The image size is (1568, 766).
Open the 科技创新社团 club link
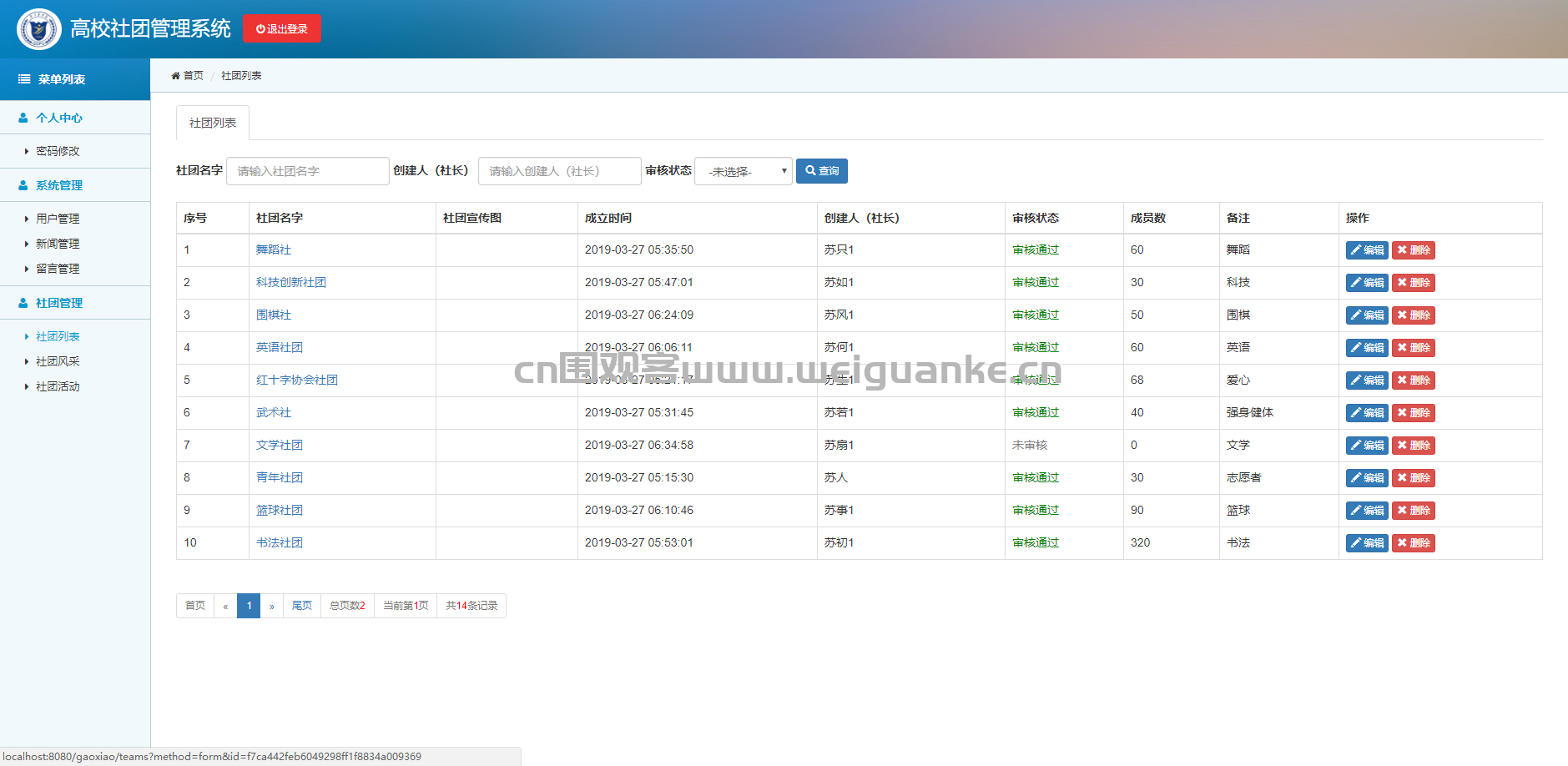click(291, 282)
